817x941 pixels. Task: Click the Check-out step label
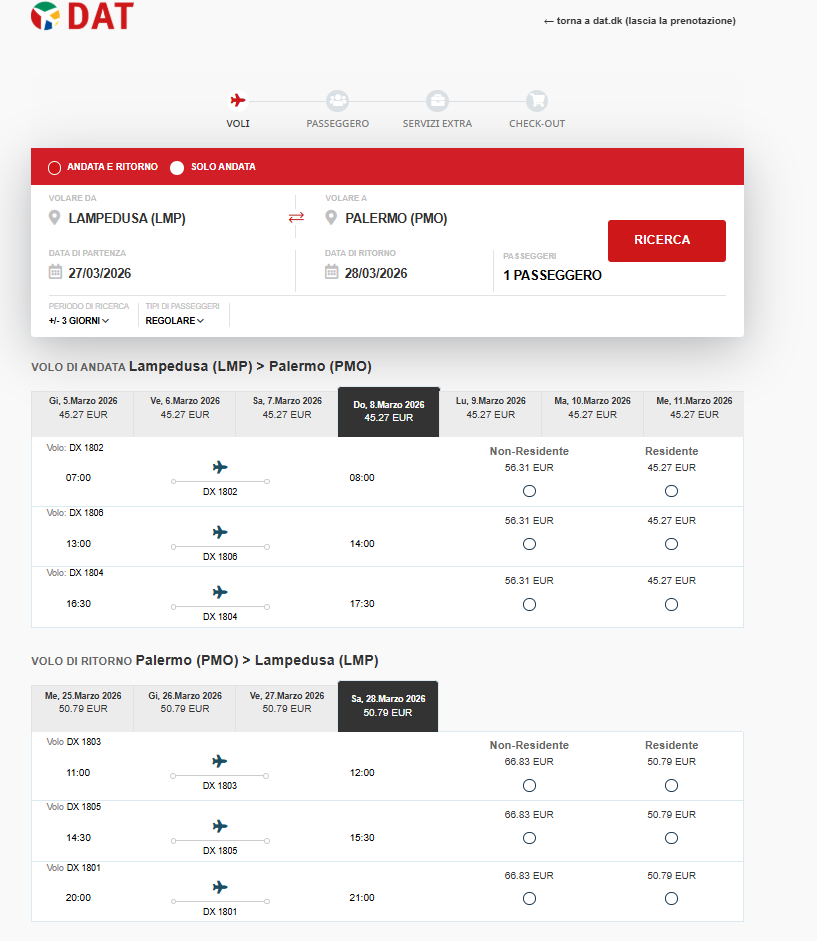[x=537, y=124]
